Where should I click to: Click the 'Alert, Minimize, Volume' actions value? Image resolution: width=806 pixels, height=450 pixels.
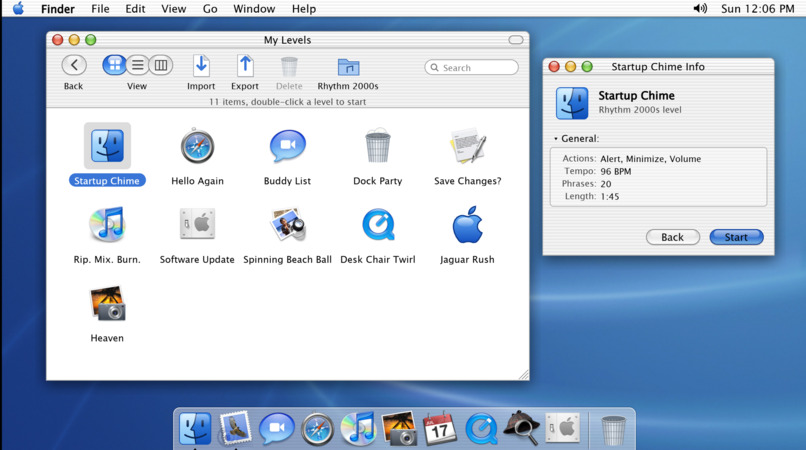(x=651, y=159)
